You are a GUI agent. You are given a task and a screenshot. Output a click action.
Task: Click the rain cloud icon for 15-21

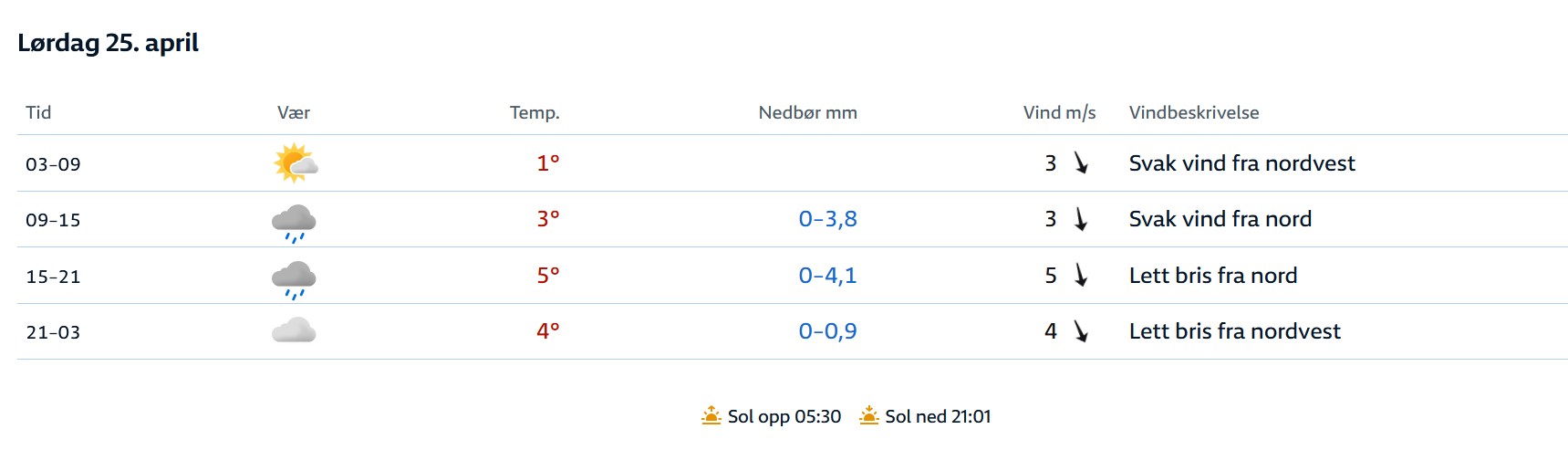pos(294,278)
